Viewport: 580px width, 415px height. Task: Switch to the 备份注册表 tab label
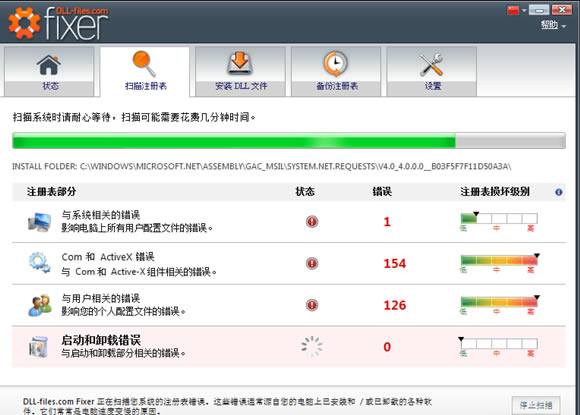pyautogui.click(x=337, y=86)
